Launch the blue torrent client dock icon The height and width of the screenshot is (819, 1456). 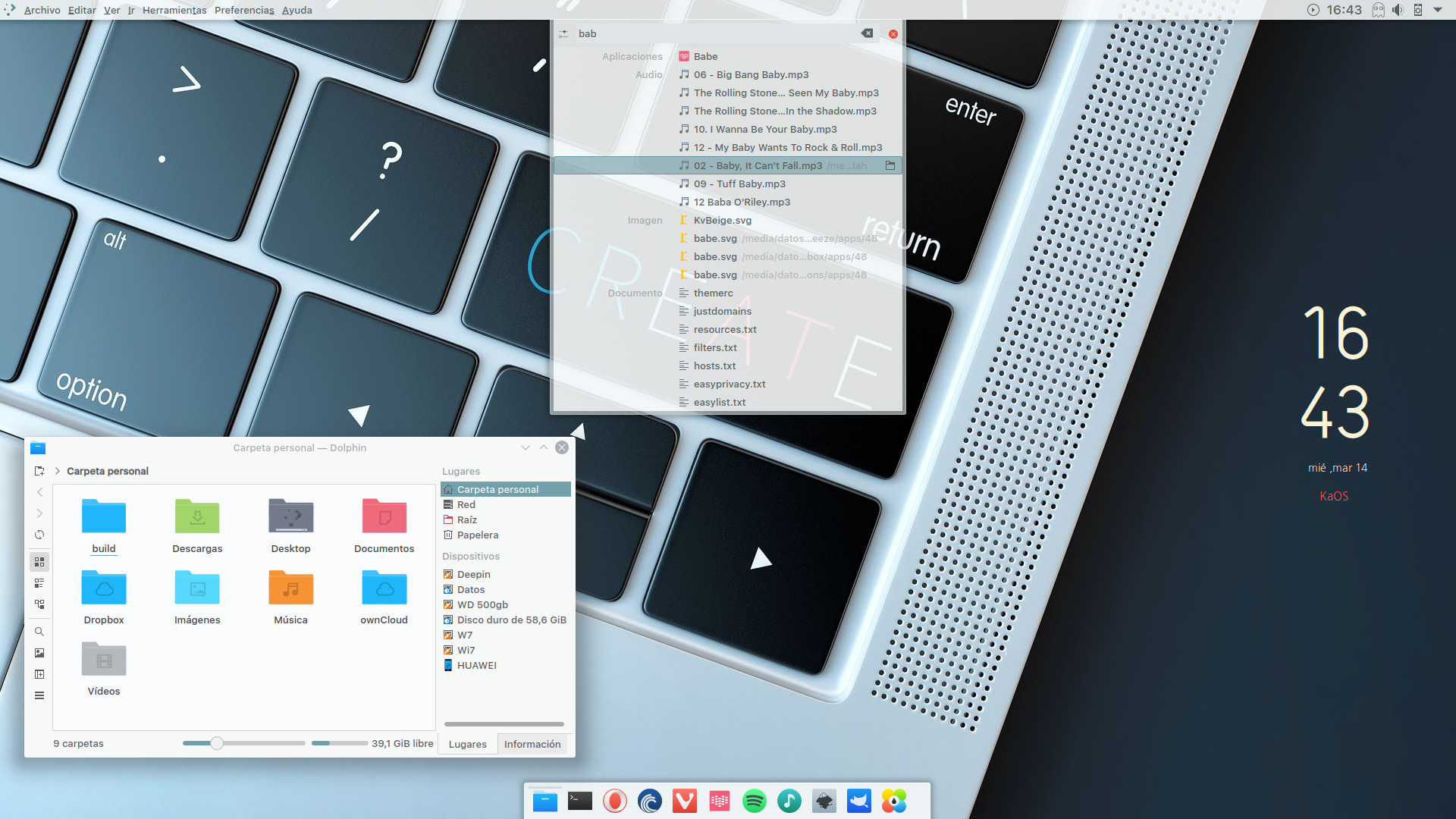650,801
